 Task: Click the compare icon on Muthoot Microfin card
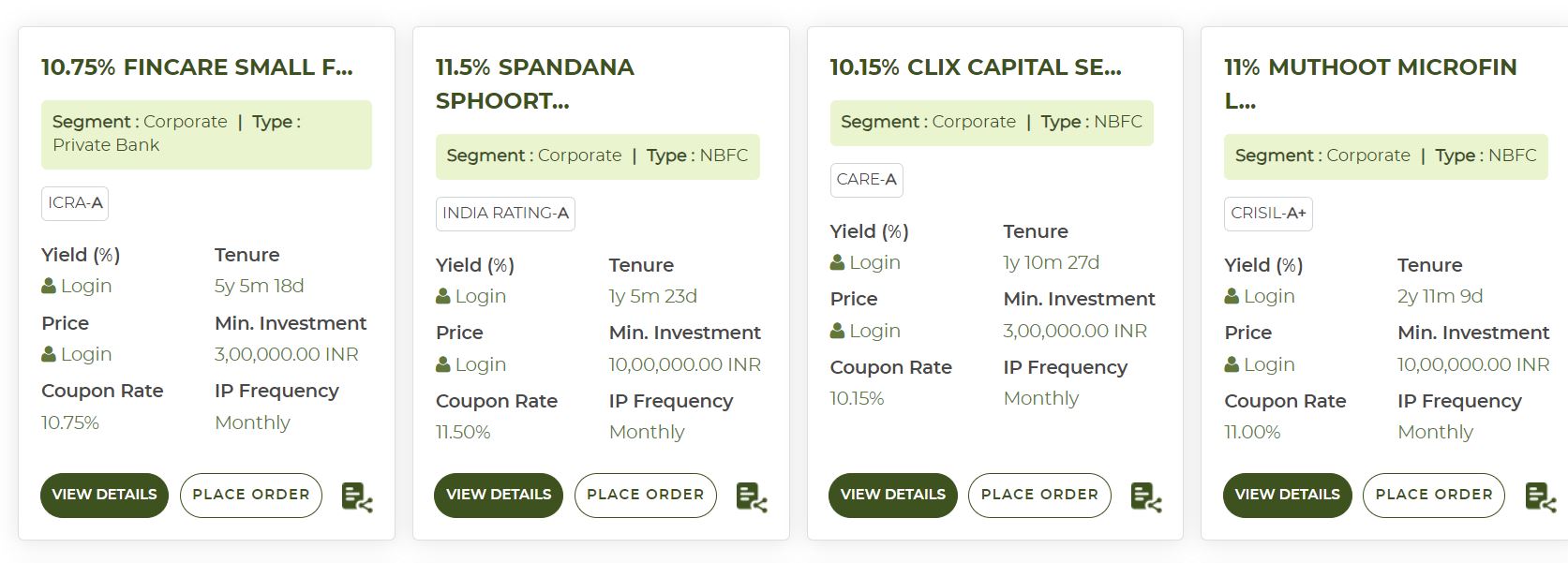click(1541, 496)
